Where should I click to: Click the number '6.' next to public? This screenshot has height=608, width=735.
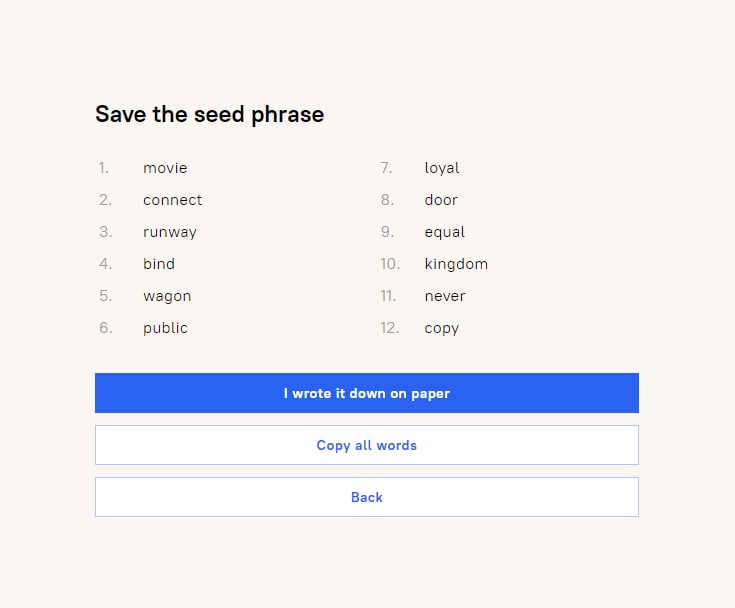pyautogui.click(x=105, y=328)
